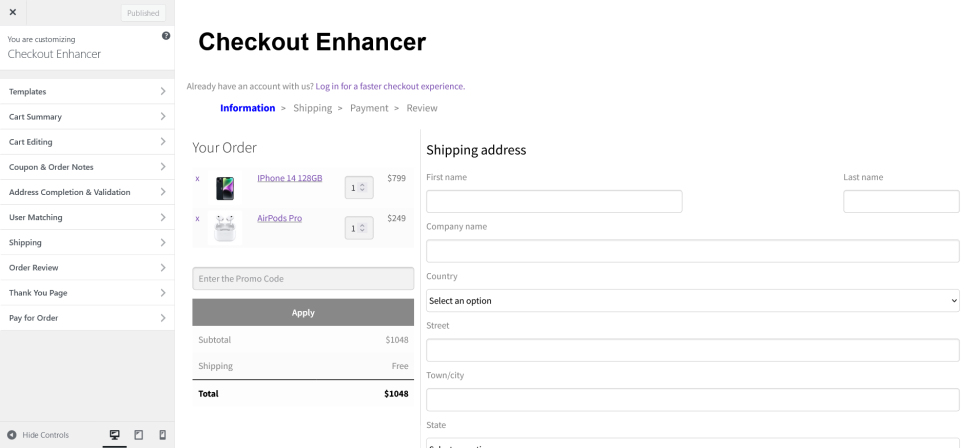Switch to mobile preview device icon

163,435
